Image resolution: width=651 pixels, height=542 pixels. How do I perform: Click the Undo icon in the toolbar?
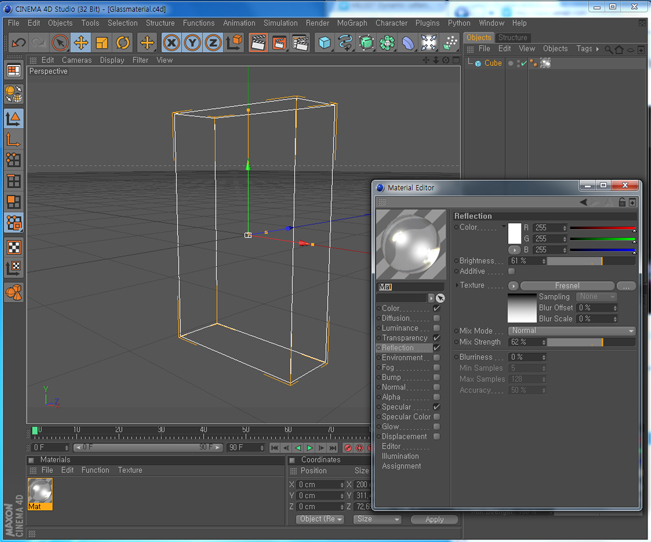click(18, 42)
